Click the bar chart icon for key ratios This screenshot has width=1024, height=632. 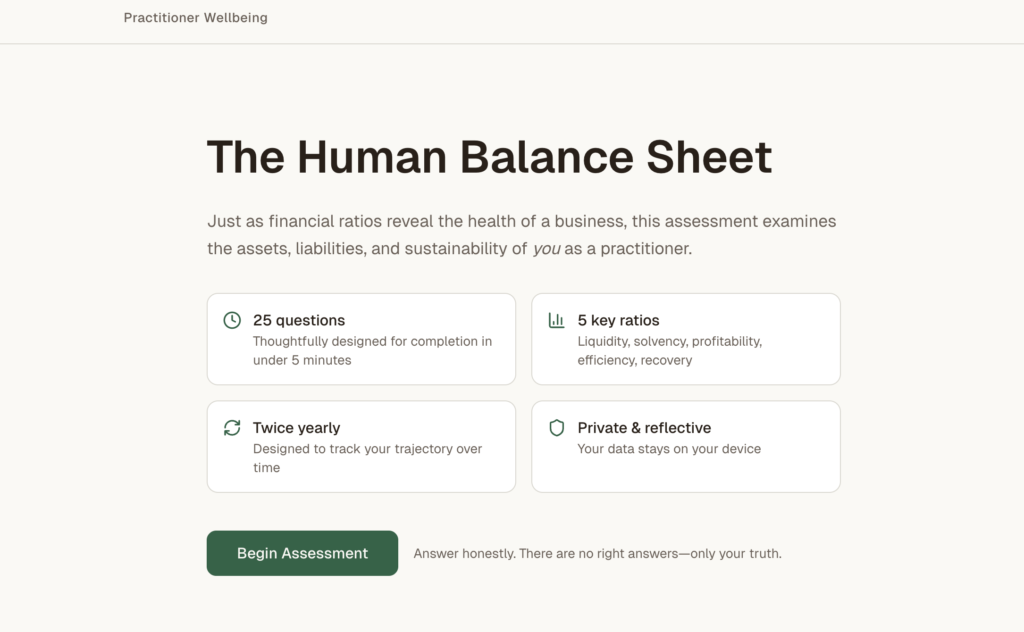click(x=556, y=320)
